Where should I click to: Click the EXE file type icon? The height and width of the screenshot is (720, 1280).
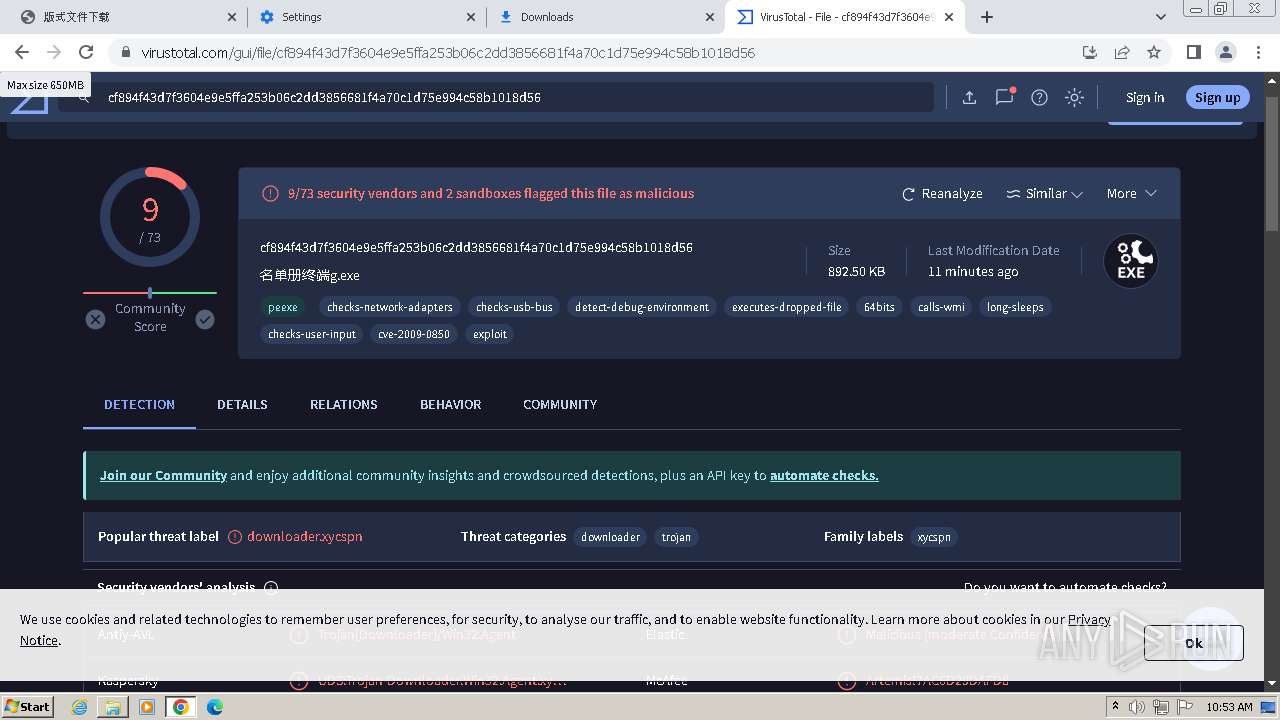(x=1130, y=261)
